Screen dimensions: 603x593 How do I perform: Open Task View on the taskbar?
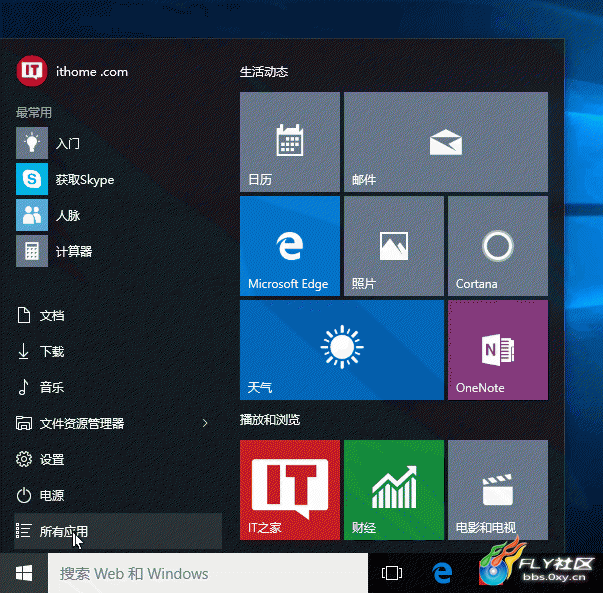(x=392, y=573)
